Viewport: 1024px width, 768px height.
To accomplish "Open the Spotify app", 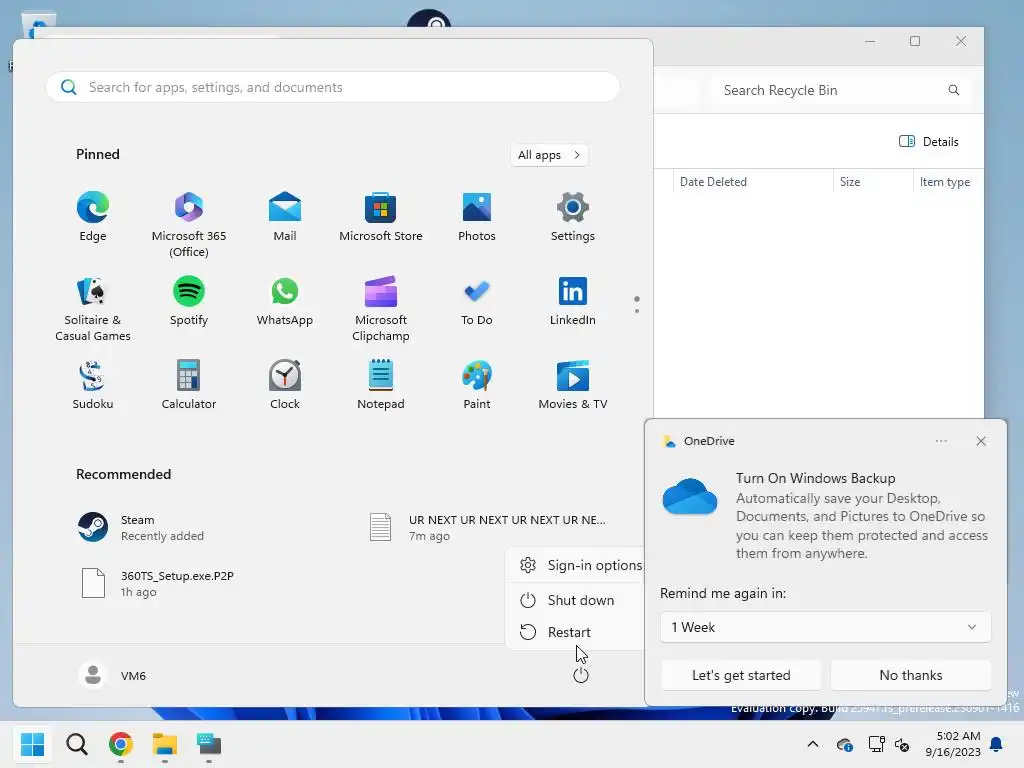I will coord(189,301).
